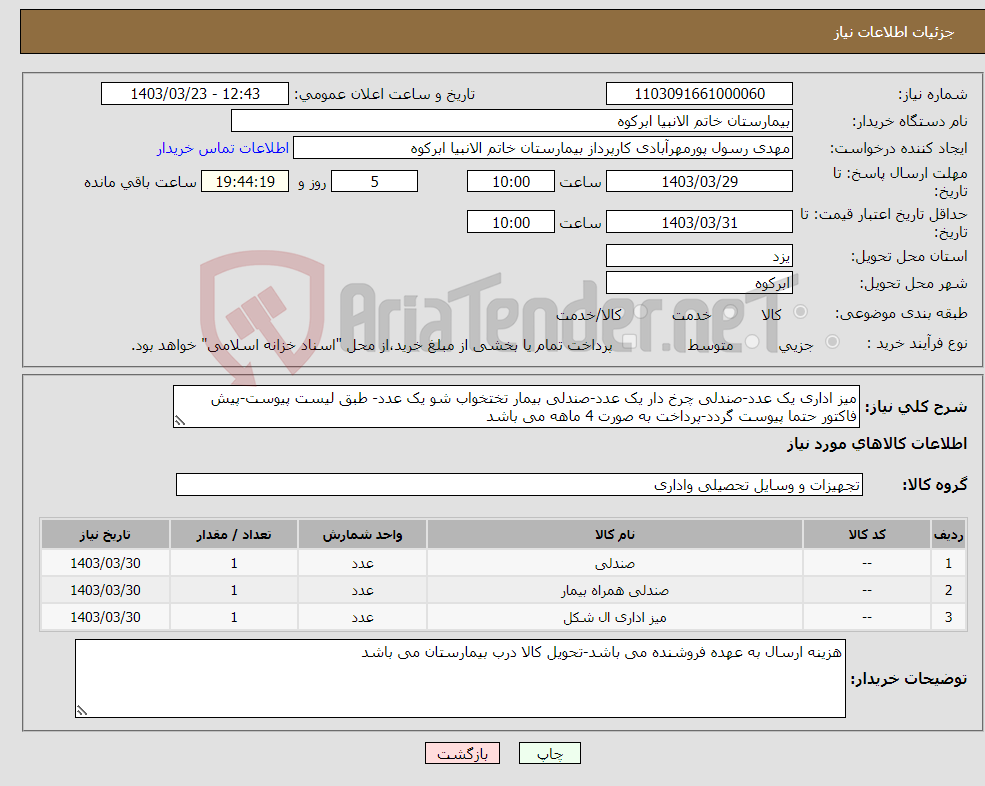Click response deadline date 1403/03/29
985x786 pixels.
(699, 182)
